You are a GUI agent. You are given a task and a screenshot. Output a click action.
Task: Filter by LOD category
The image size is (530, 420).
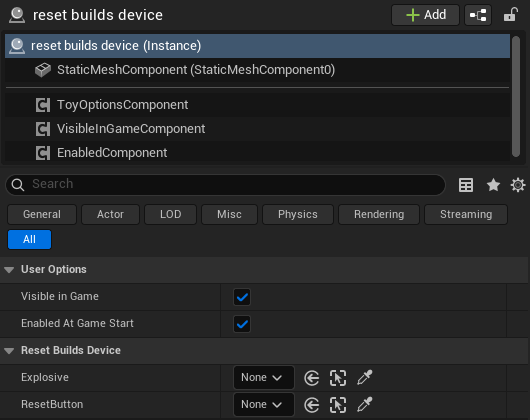coord(170,214)
